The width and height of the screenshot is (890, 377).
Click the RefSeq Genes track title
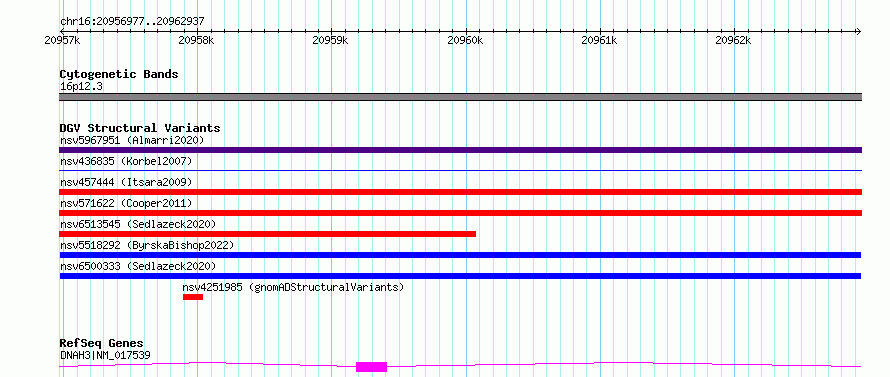(101, 344)
